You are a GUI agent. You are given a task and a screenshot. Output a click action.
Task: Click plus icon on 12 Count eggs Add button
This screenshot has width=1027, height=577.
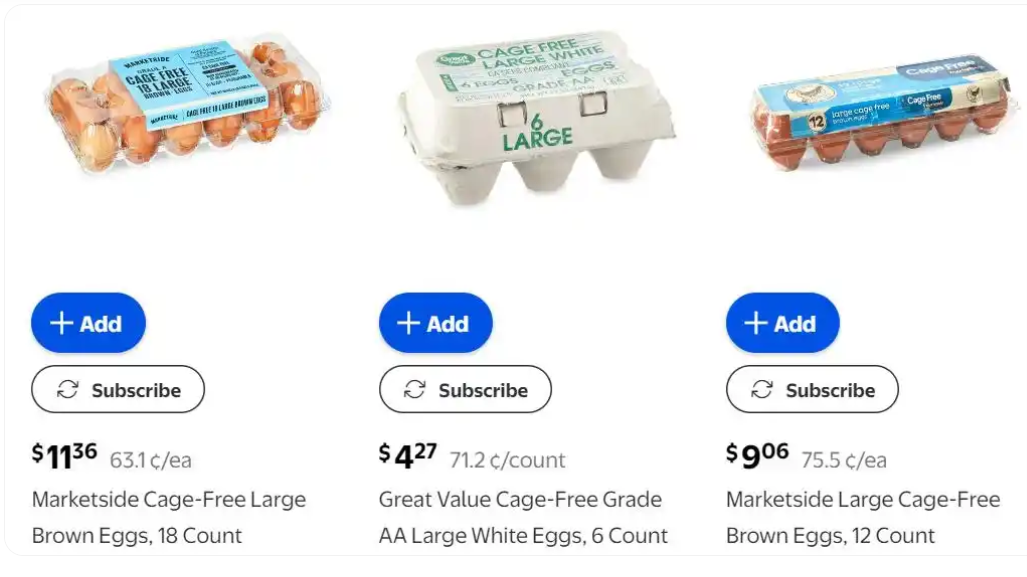coord(755,323)
